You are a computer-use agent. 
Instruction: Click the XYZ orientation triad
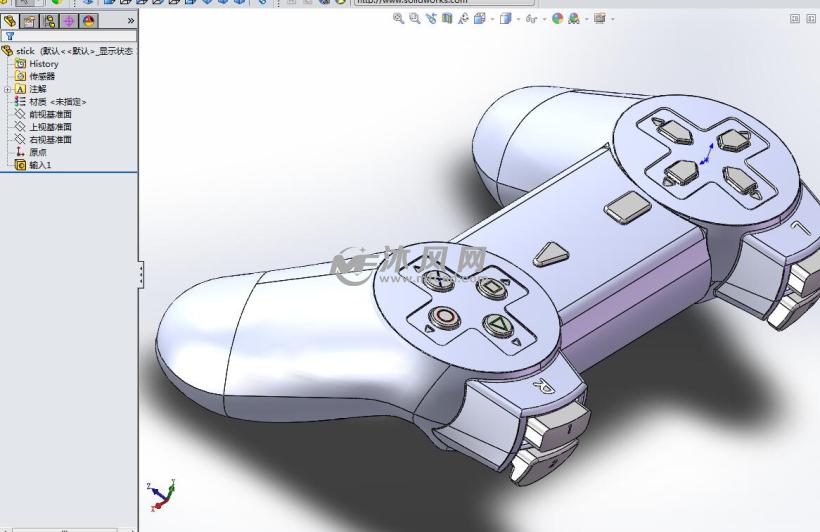click(162, 495)
